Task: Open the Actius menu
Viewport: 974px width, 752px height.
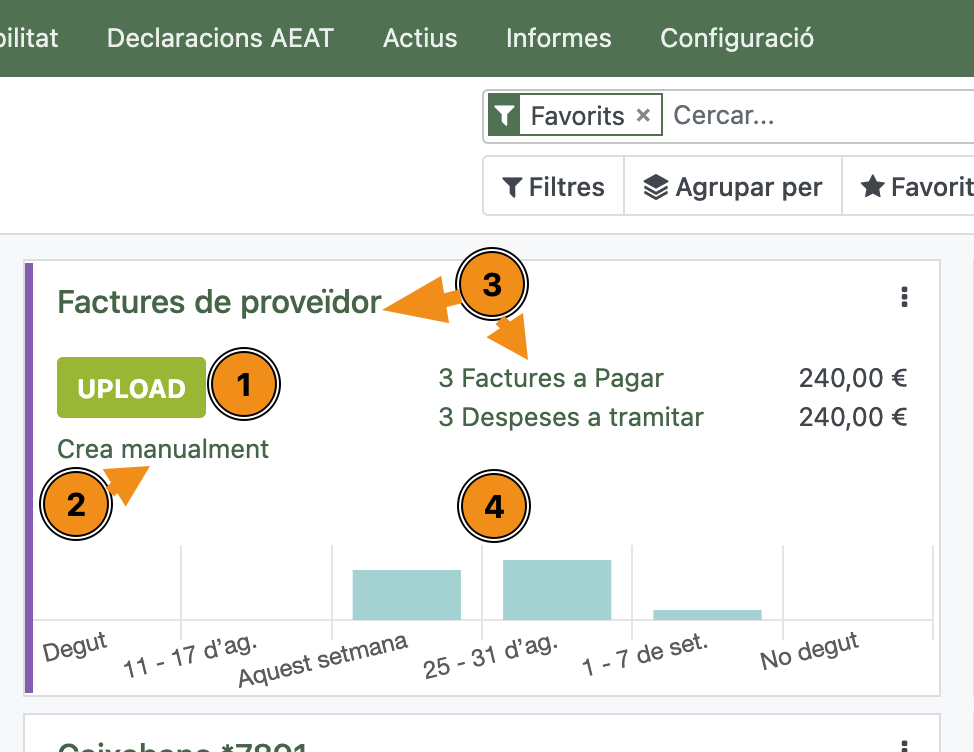Action: point(420,38)
